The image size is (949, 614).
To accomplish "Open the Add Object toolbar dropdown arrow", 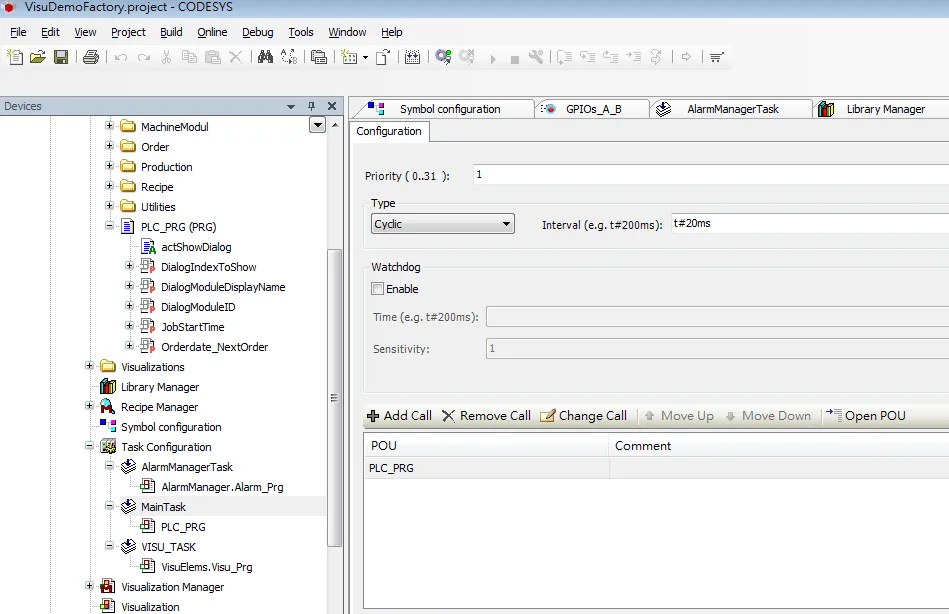I will pyautogui.click(x=366, y=58).
